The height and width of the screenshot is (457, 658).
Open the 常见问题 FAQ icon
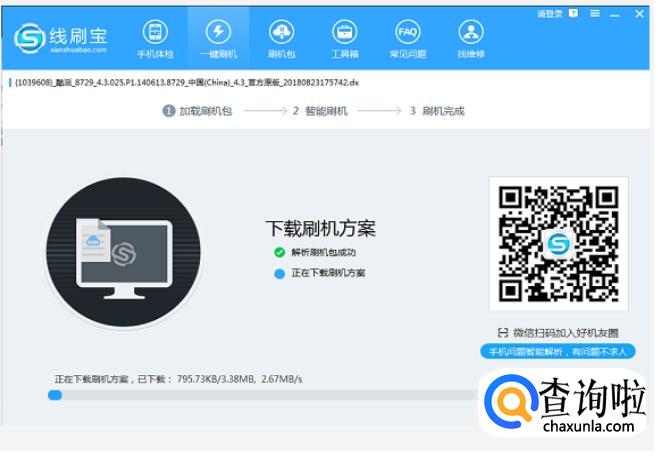click(x=408, y=39)
